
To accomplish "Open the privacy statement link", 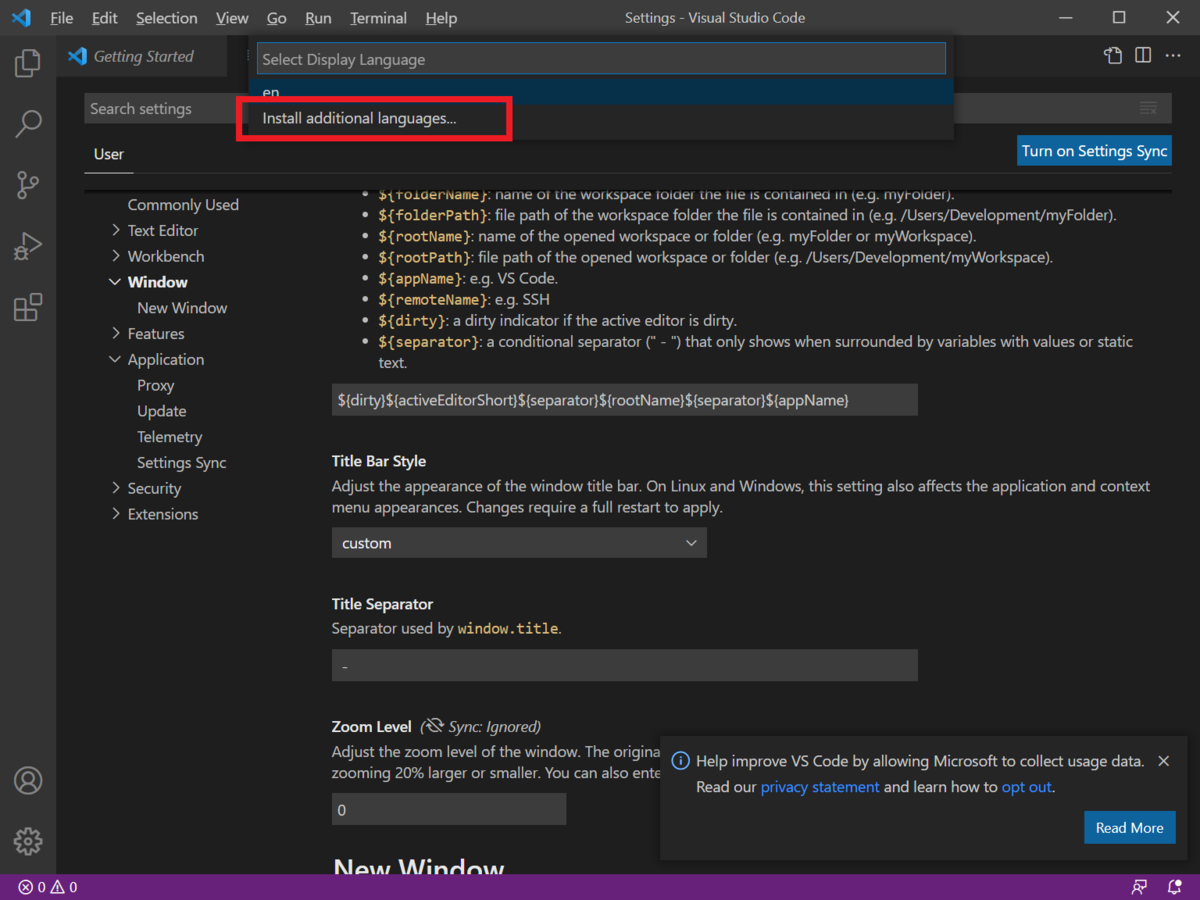I will tap(820, 787).
